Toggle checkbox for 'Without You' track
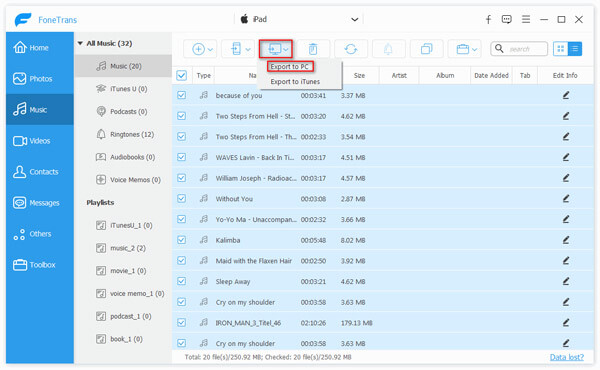The image size is (600, 370). pos(181,199)
